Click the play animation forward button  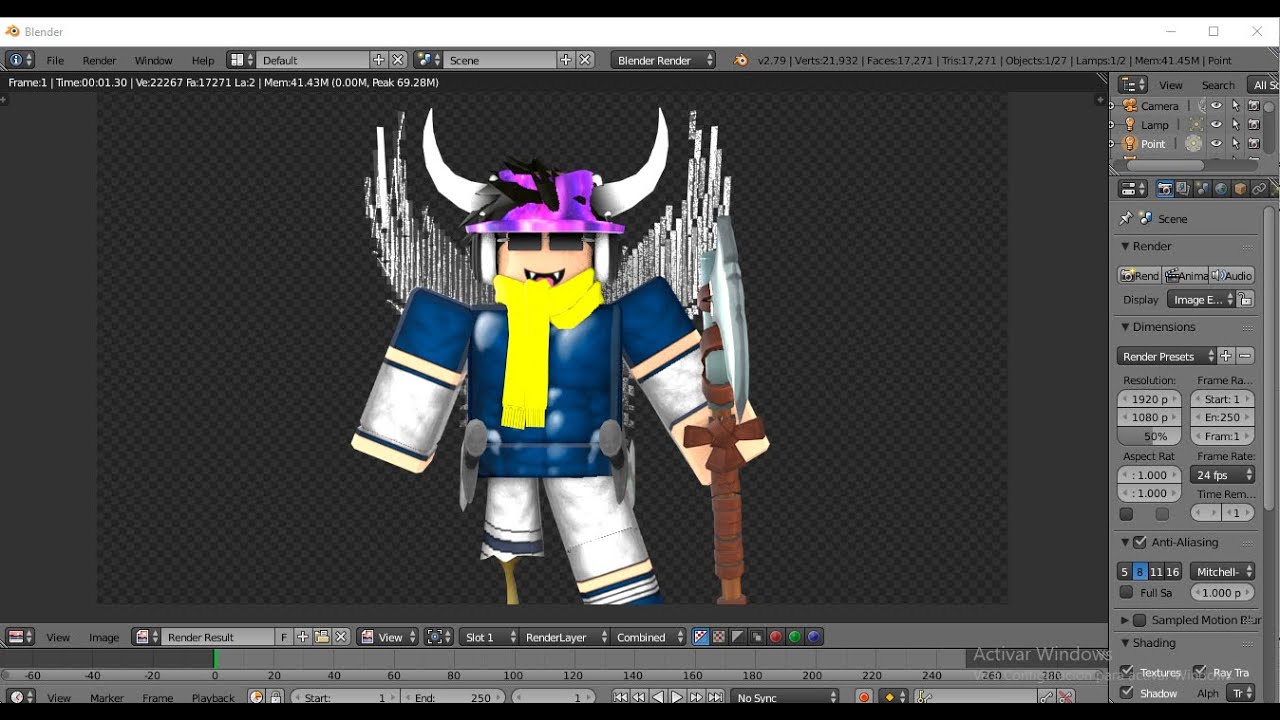point(677,697)
